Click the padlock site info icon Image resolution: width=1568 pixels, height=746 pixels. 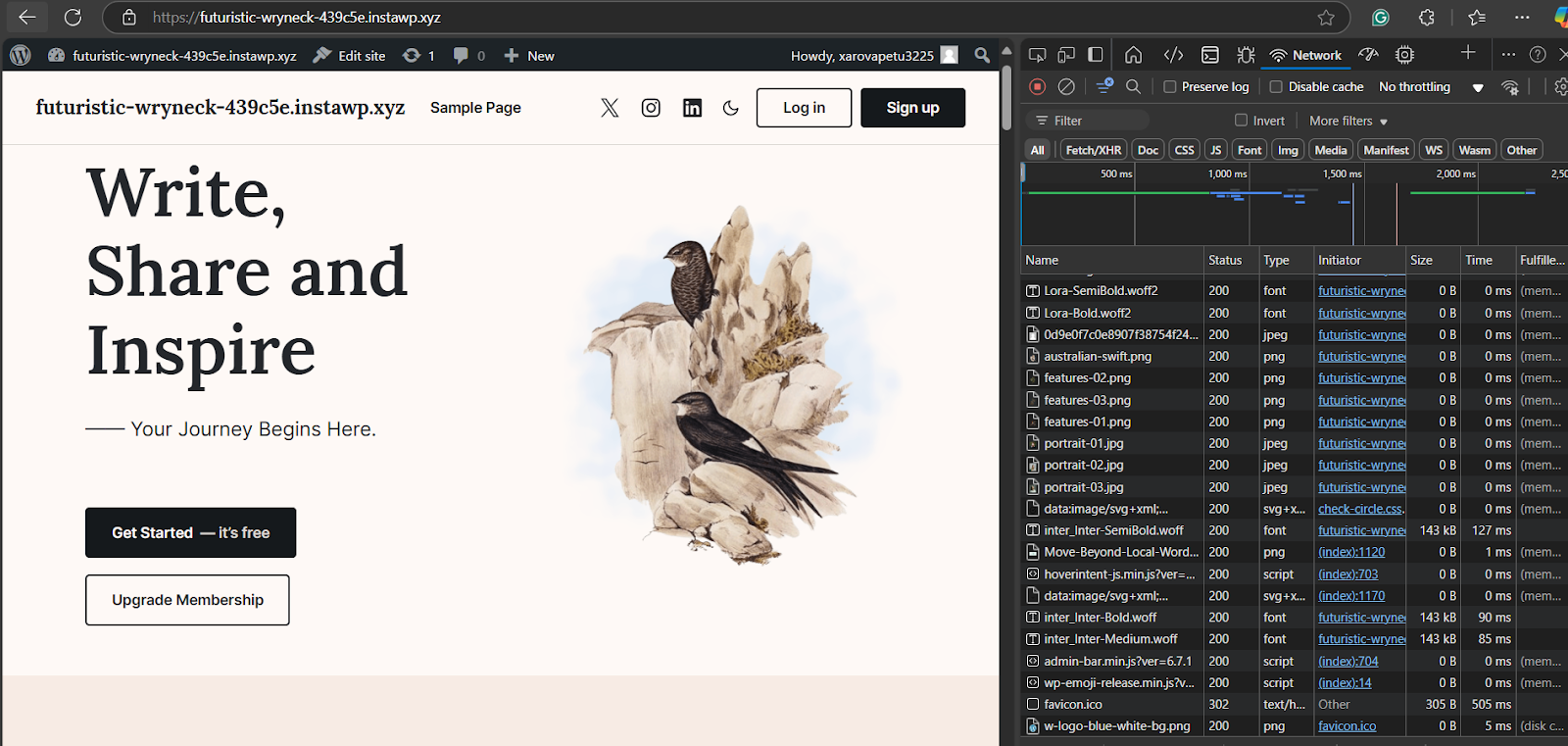click(128, 17)
